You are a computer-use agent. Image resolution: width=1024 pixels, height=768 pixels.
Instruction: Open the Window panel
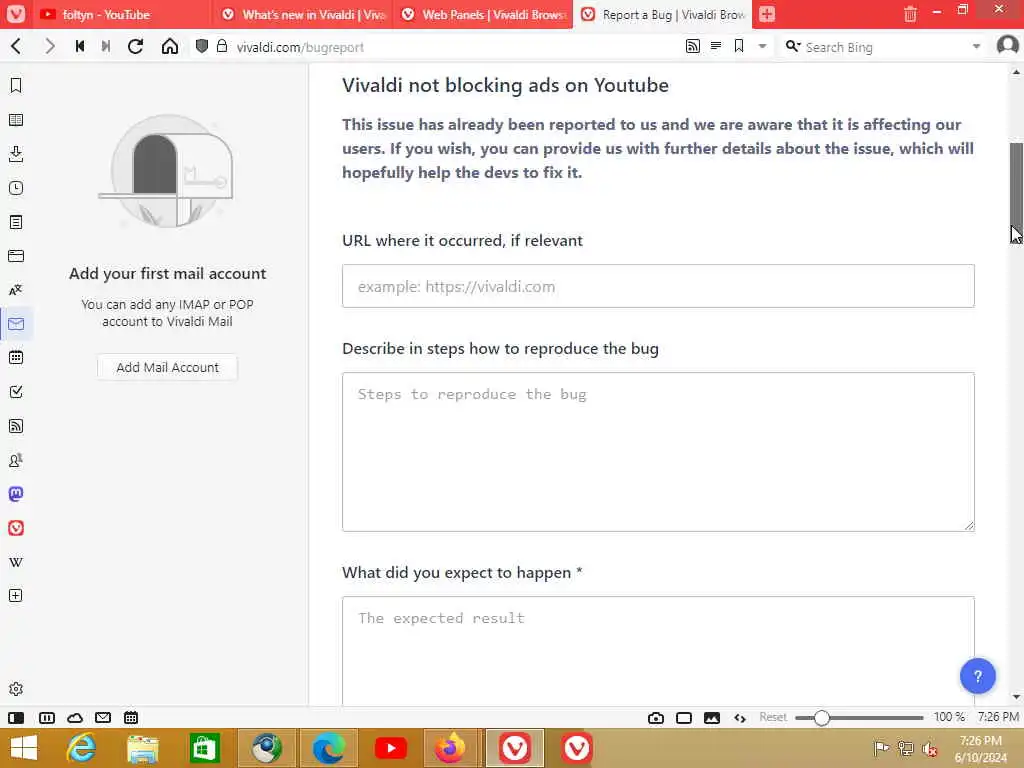point(16,256)
